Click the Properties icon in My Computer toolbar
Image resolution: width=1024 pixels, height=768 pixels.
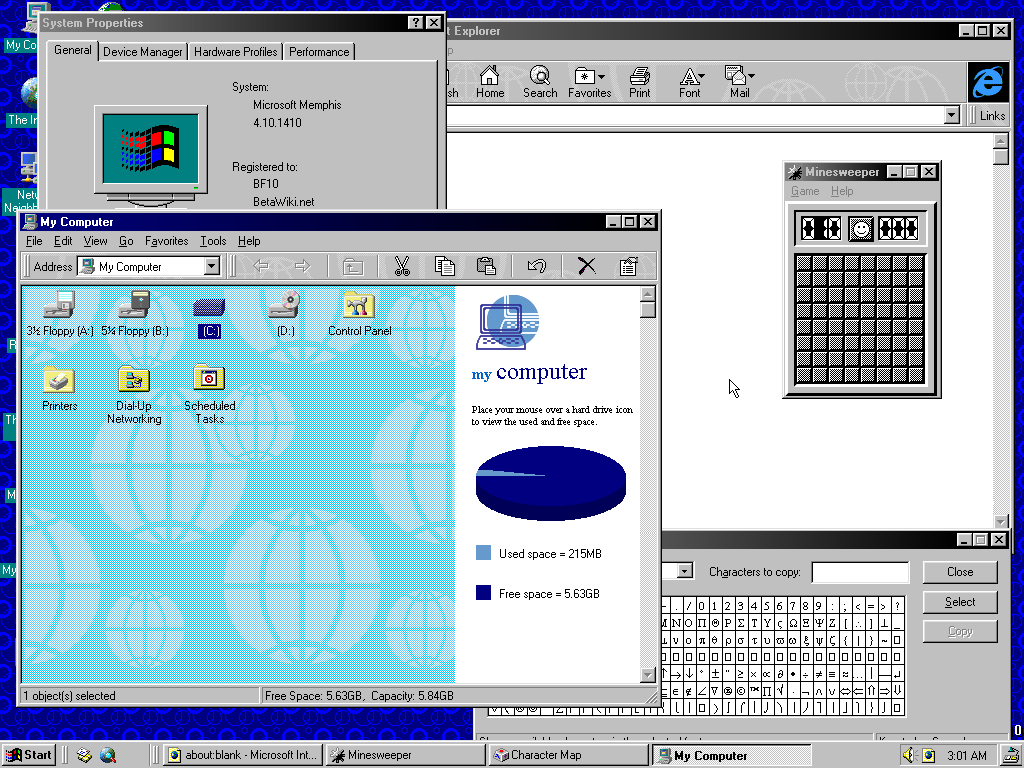[628, 266]
